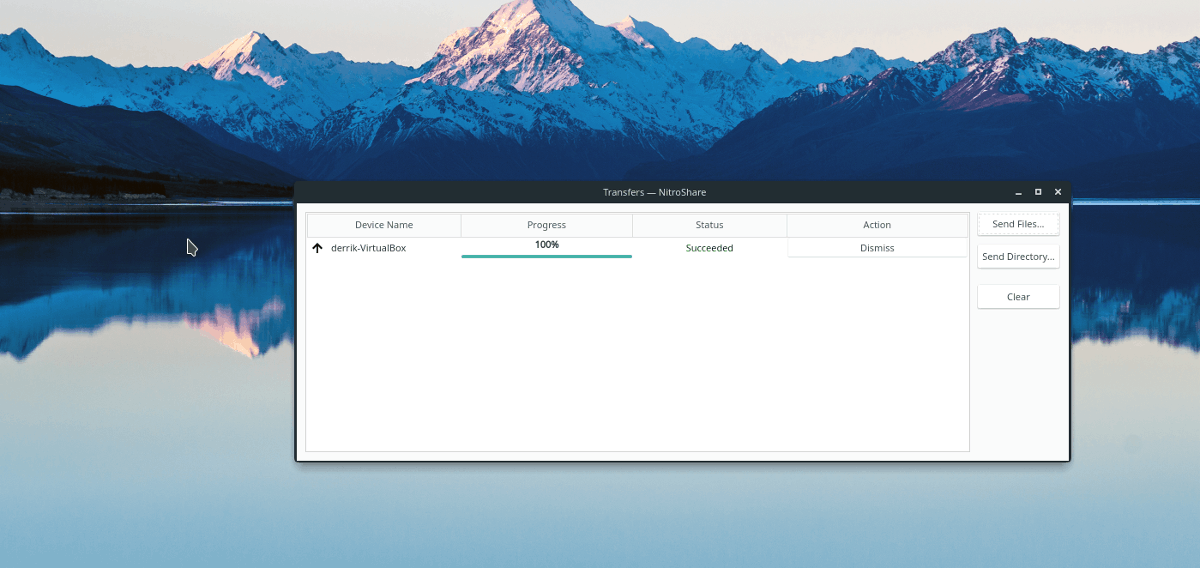1200x568 pixels.
Task: Click the Action column header
Action: [877, 225]
